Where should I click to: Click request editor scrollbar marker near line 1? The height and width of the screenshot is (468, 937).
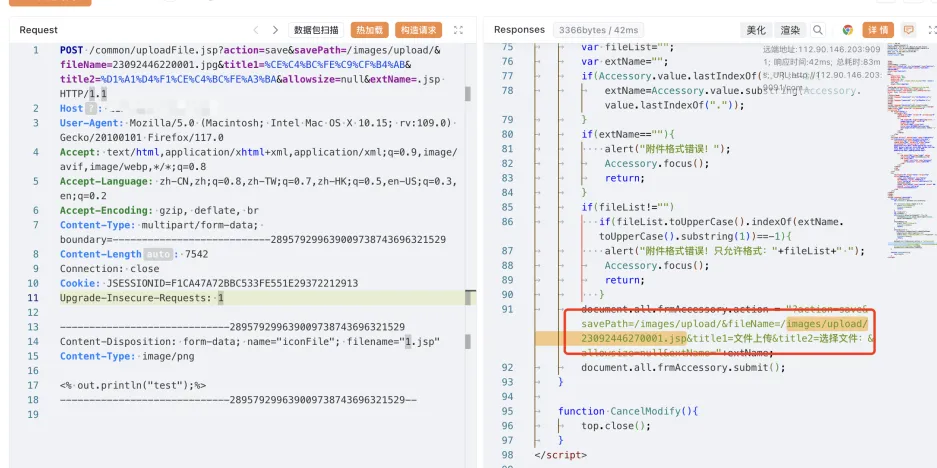(468, 94)
